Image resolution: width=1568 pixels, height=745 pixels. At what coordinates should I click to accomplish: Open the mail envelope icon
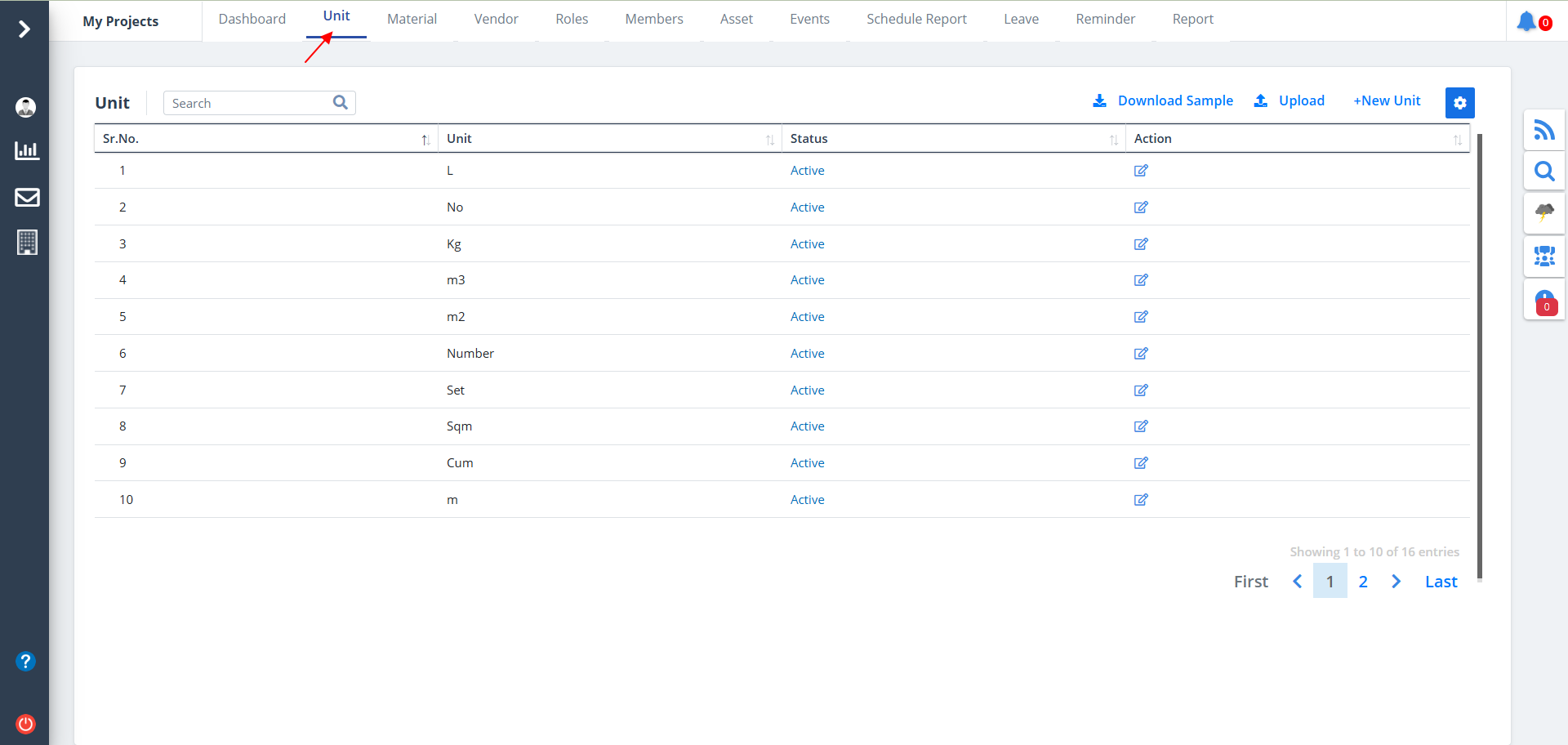26,197
